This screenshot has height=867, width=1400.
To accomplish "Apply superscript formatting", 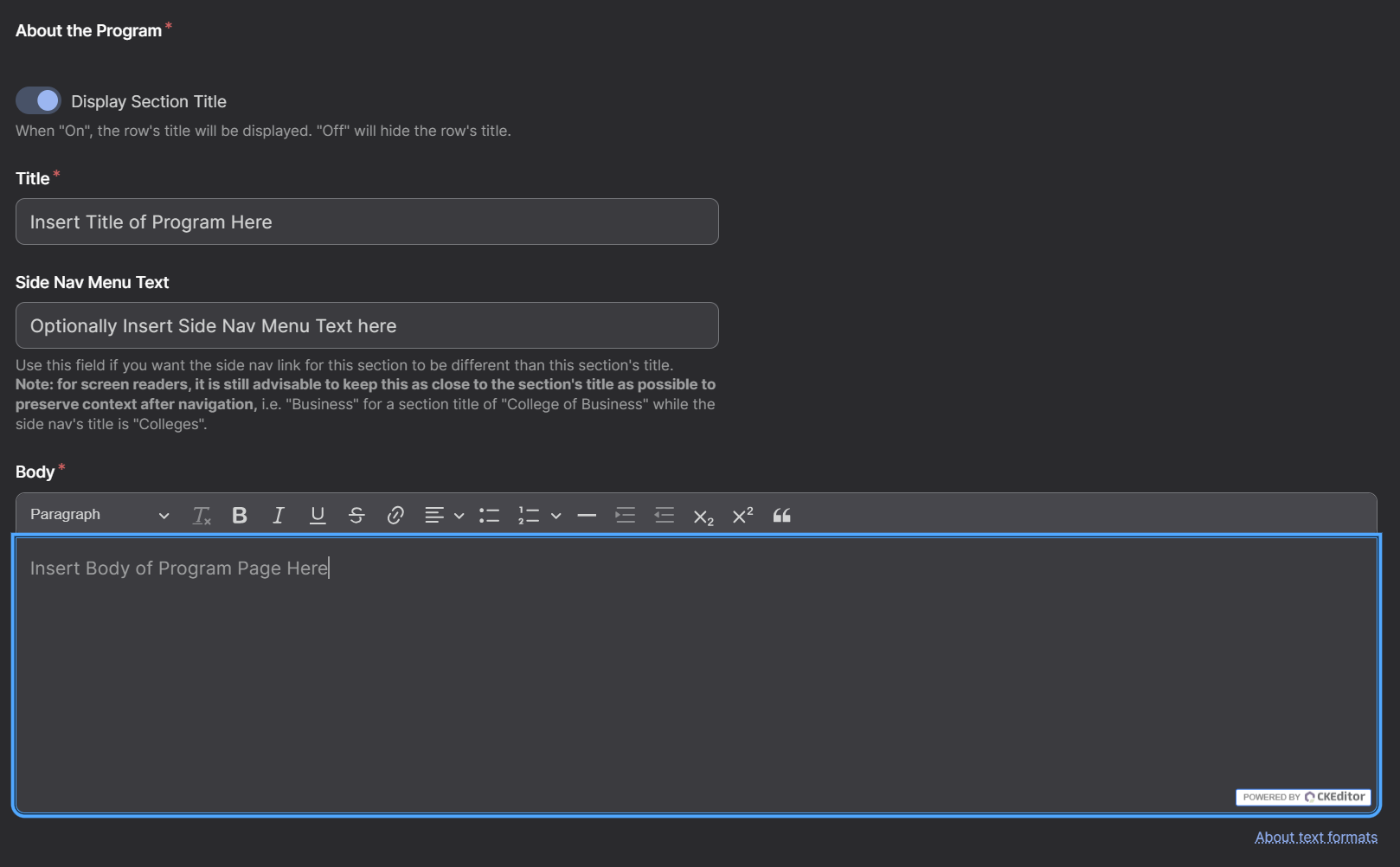I will 742,516.
